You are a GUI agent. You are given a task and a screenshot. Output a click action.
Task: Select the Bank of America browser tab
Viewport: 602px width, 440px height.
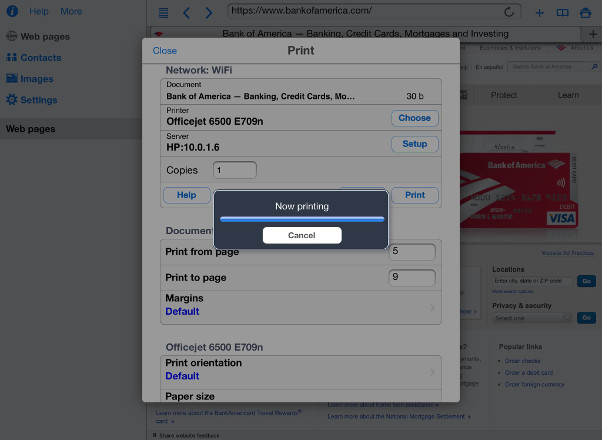[x=365, y=34]
